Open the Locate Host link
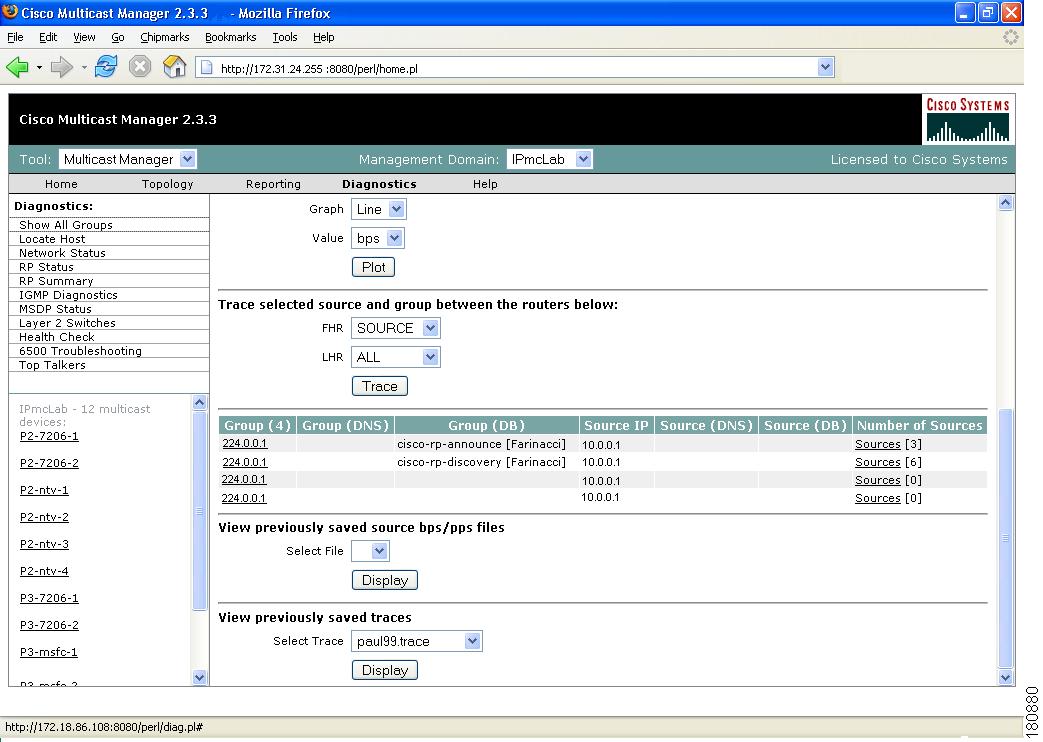 click(x=52, y=239)
